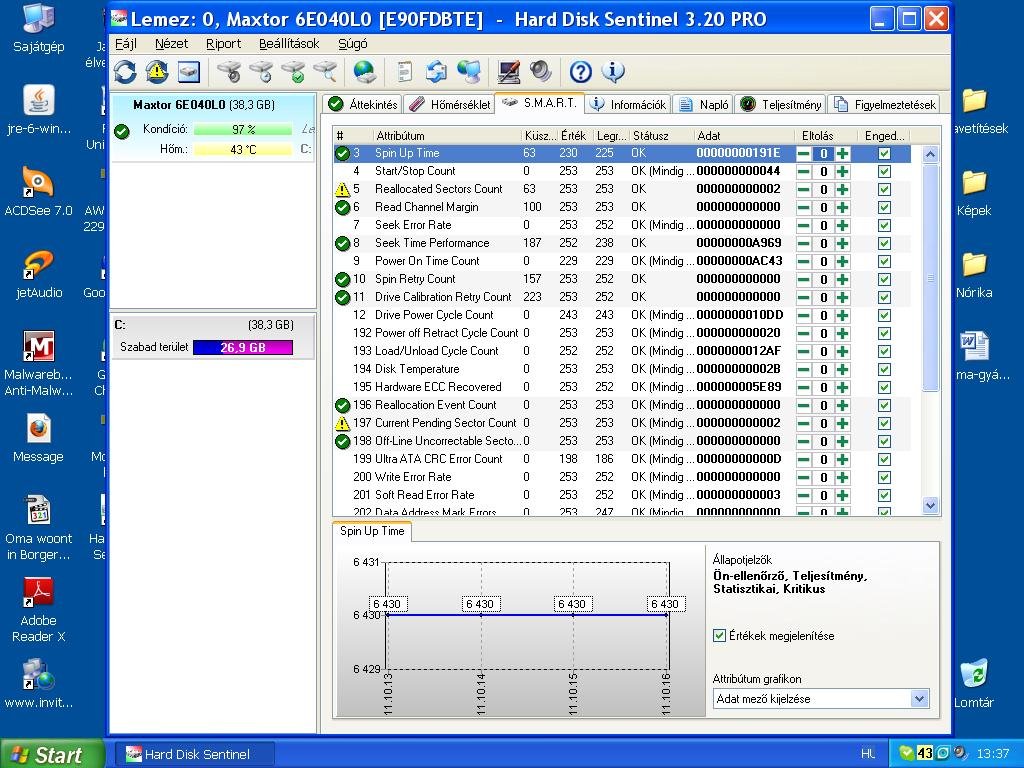1024x768 pixels.
Task: Open the Fájl menu
Action: pyautogui.click(x=125, y=44)
